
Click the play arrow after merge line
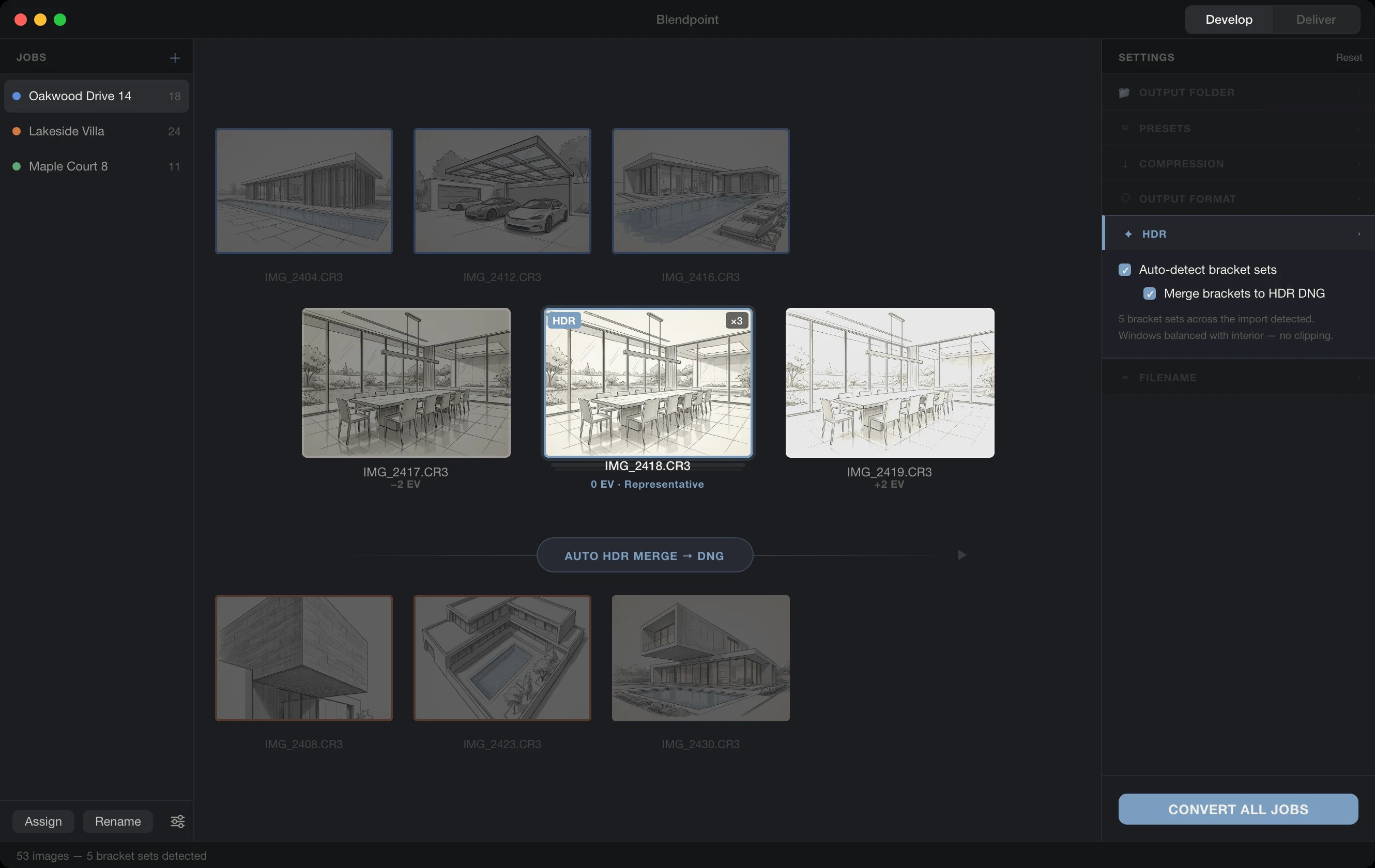[x=961, y=555]
